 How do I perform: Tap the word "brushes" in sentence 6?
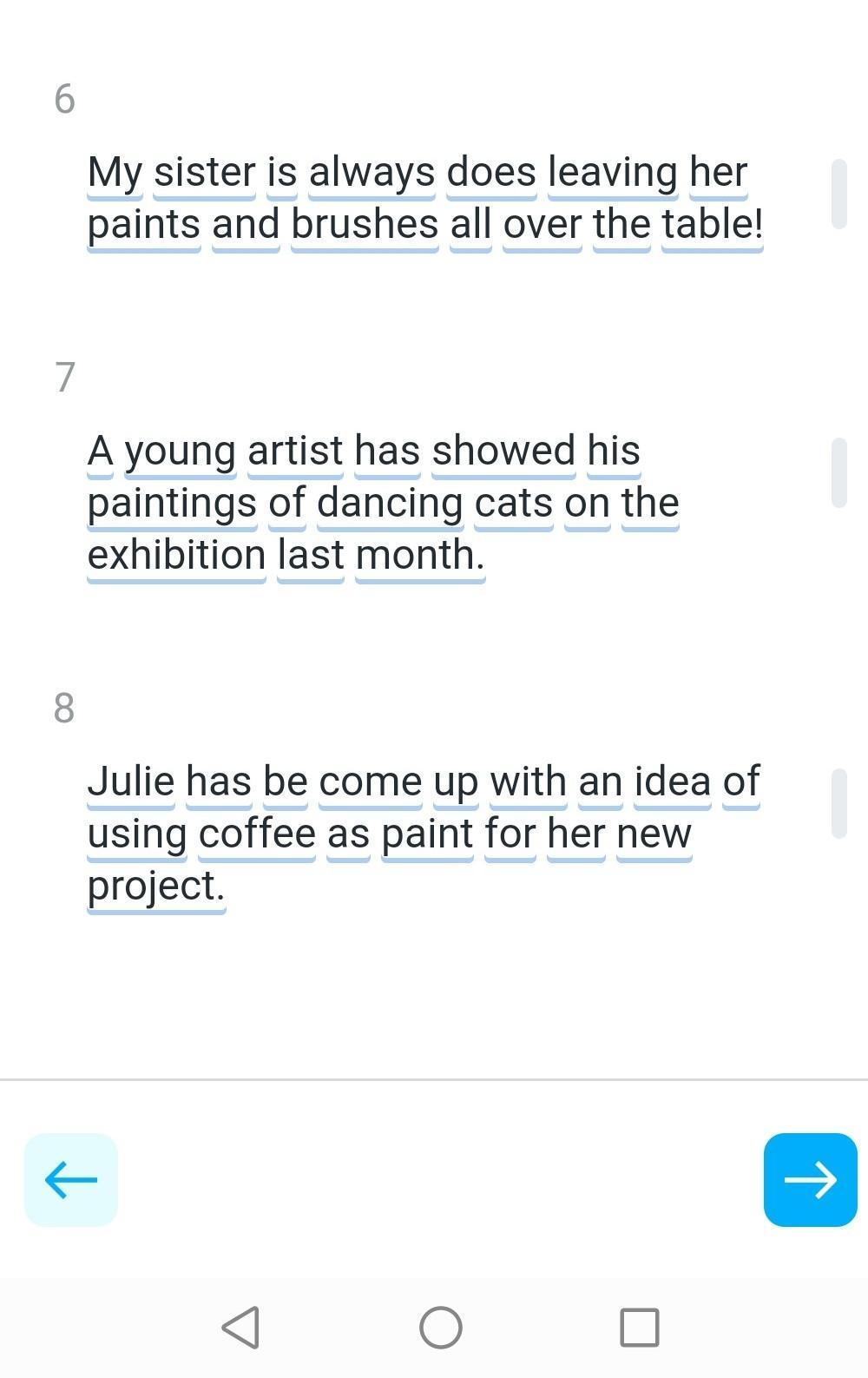click(x=365, y=224)
